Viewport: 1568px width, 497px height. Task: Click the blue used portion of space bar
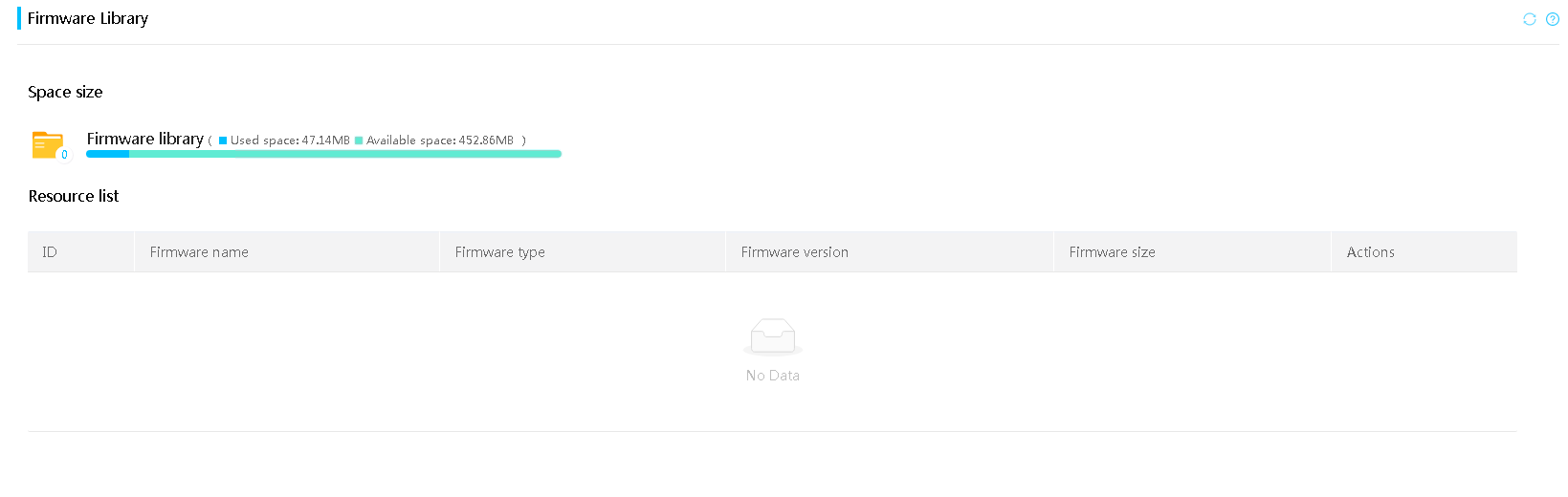tap(107, 154)
